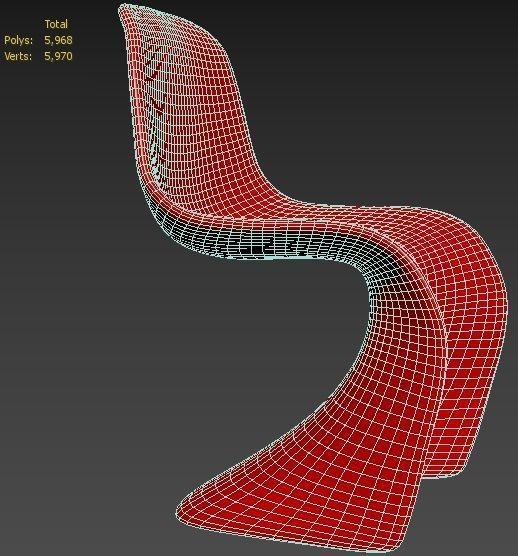518x556 pixels.
Task: Click the 'Polys:' label in viewport stats
Action: [18, 40]
